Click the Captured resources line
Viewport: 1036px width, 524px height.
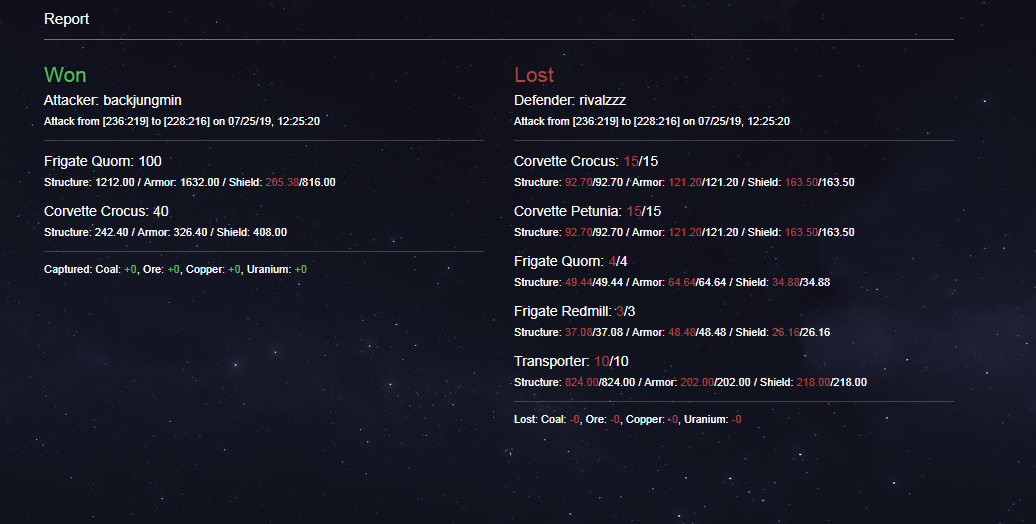(x=175, y=270)
